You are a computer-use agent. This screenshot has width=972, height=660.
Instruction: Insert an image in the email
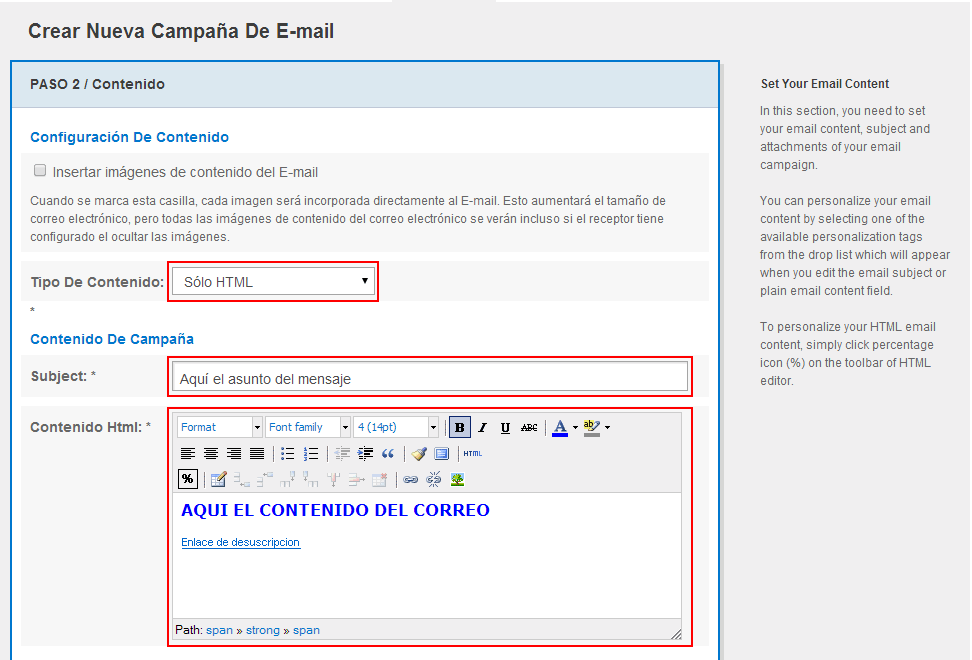pyautogui.click(x=458, y=480)
